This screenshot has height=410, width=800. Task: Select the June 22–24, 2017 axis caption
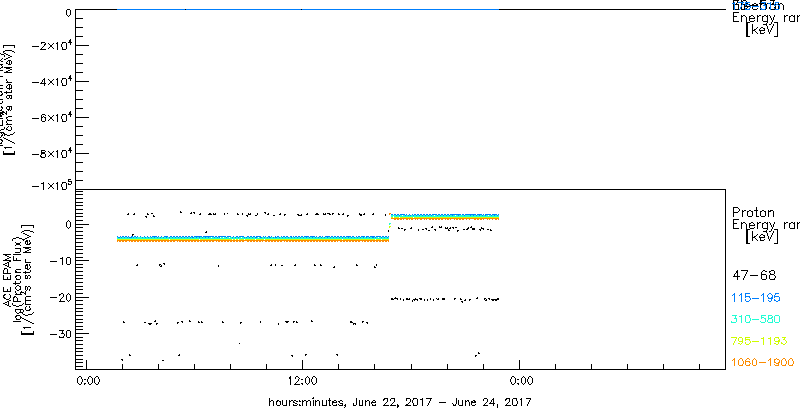point(401,402)
